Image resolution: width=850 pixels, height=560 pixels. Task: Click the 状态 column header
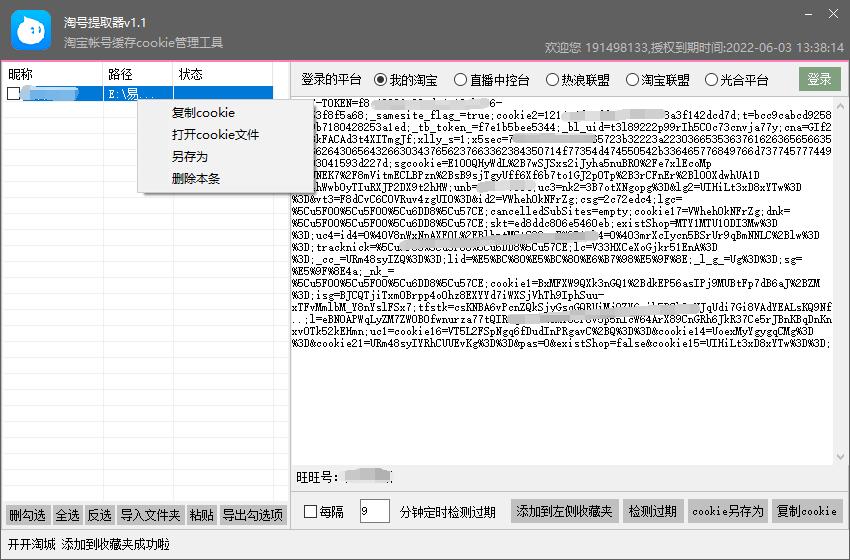click(x=223, y=74)
